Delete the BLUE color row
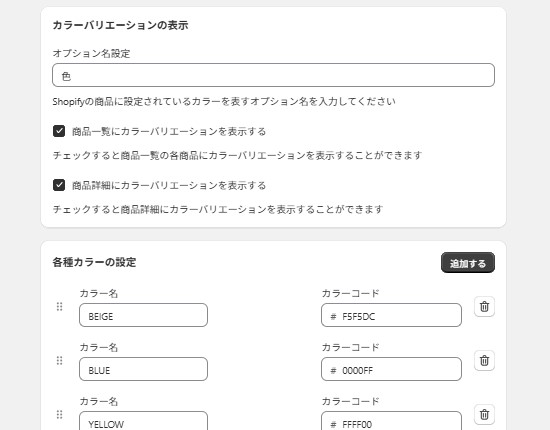 click(x=484, y=361)
